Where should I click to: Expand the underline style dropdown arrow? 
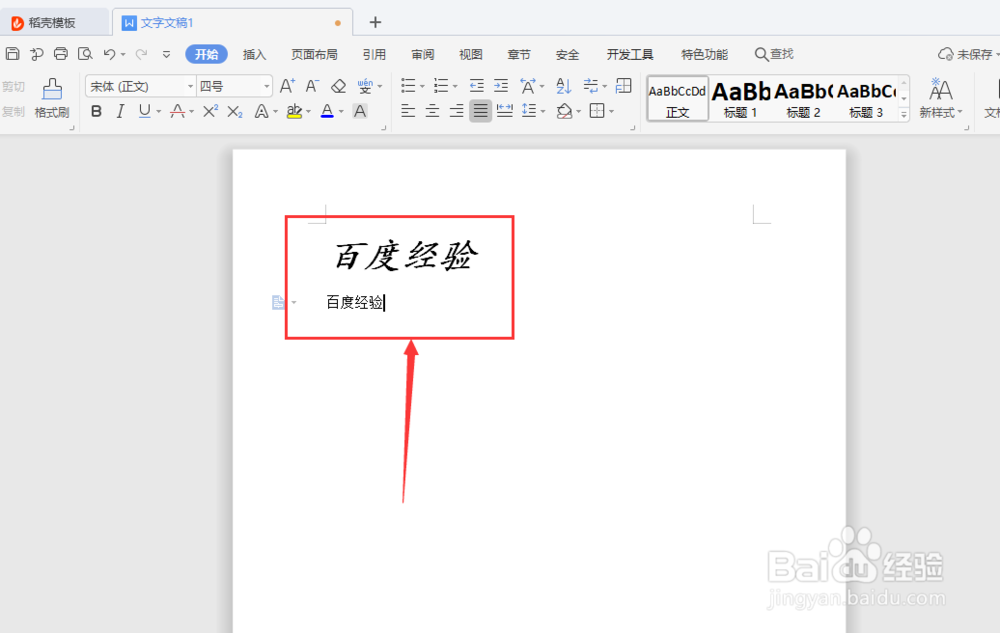tap(159, 112)
